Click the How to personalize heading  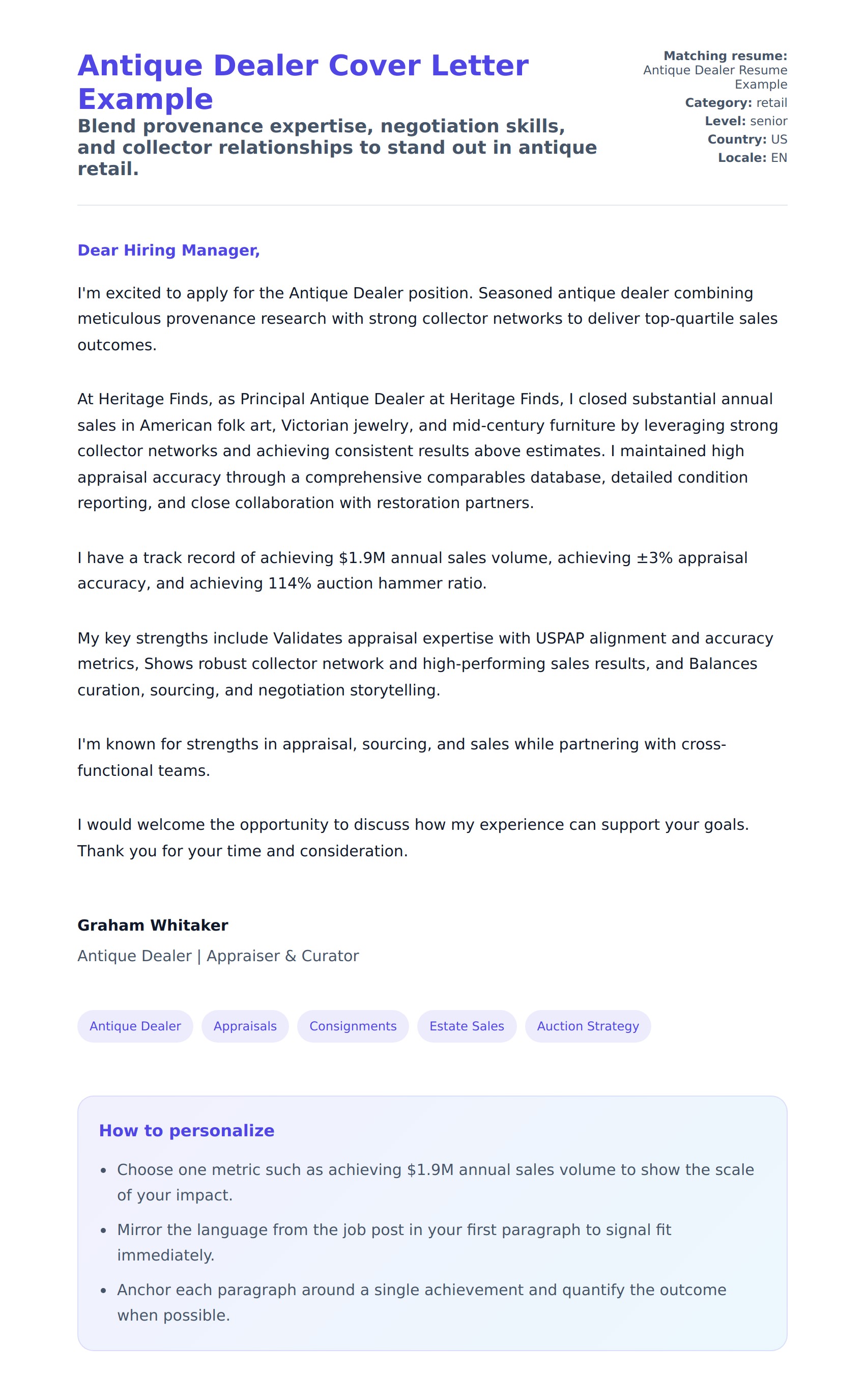[187, 1130]
